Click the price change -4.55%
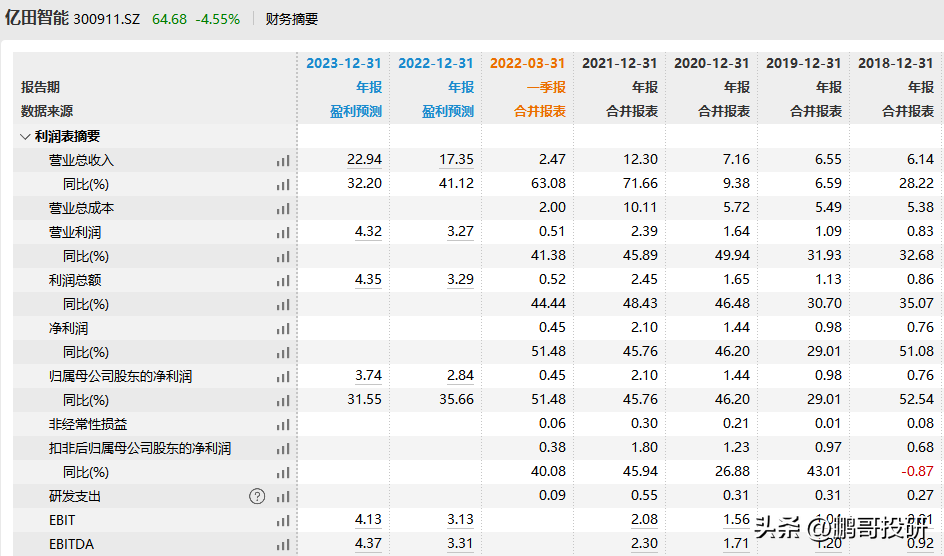This screenshot has width=944, height=556. pyautogui.click(x=218, y=19)
